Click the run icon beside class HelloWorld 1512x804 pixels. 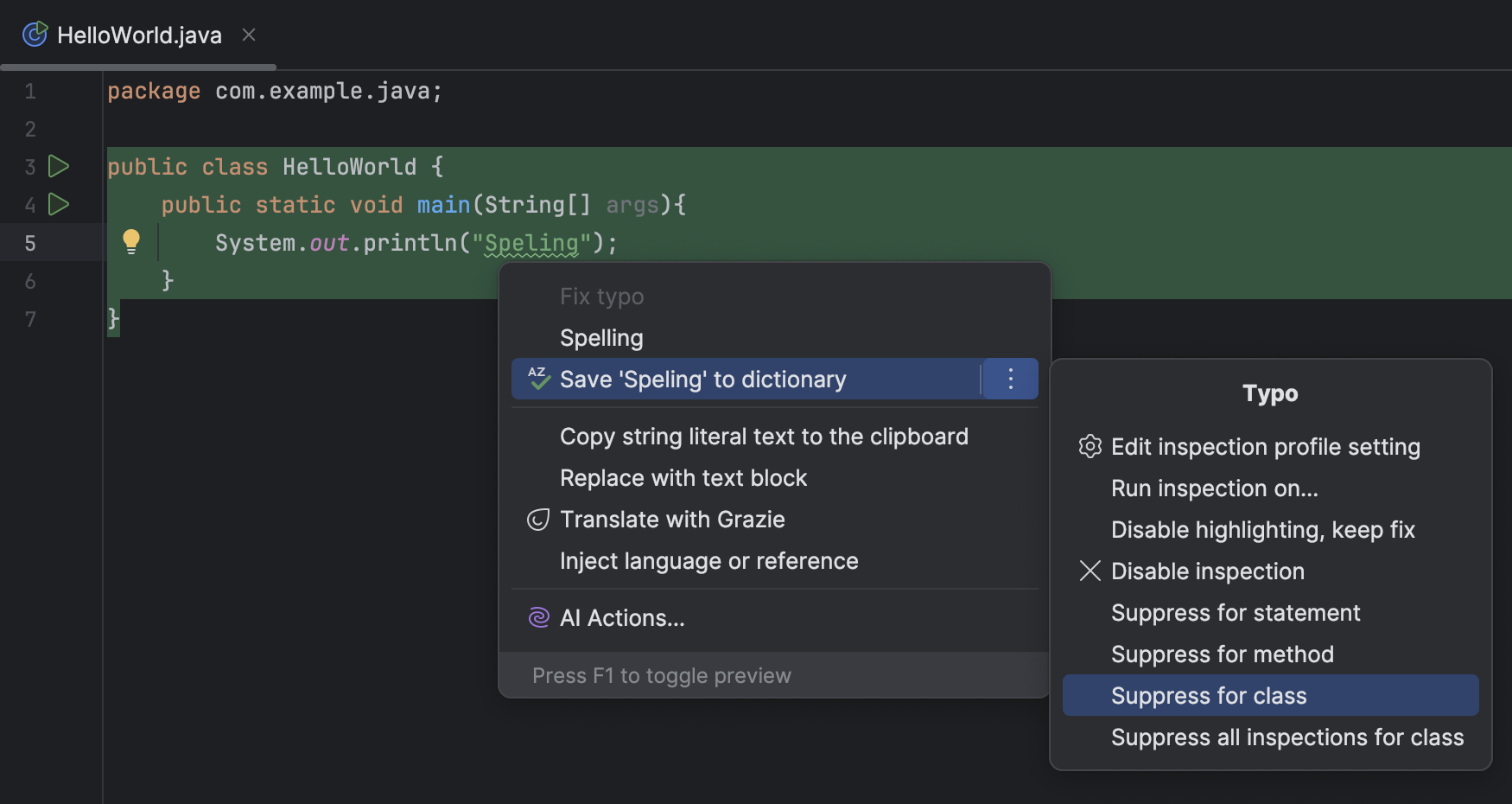tap(57, 166)
